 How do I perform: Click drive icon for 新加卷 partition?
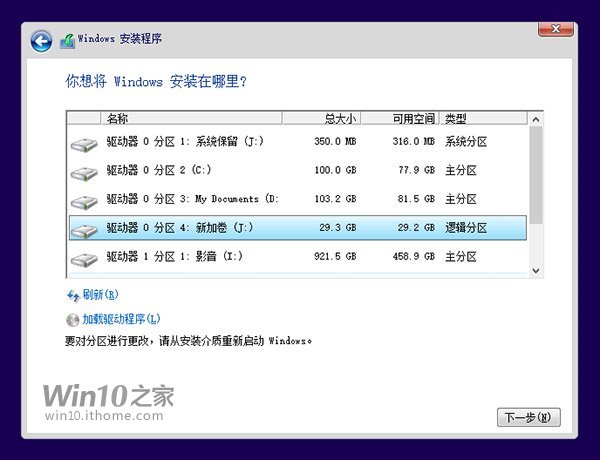(x=85, y=230)
